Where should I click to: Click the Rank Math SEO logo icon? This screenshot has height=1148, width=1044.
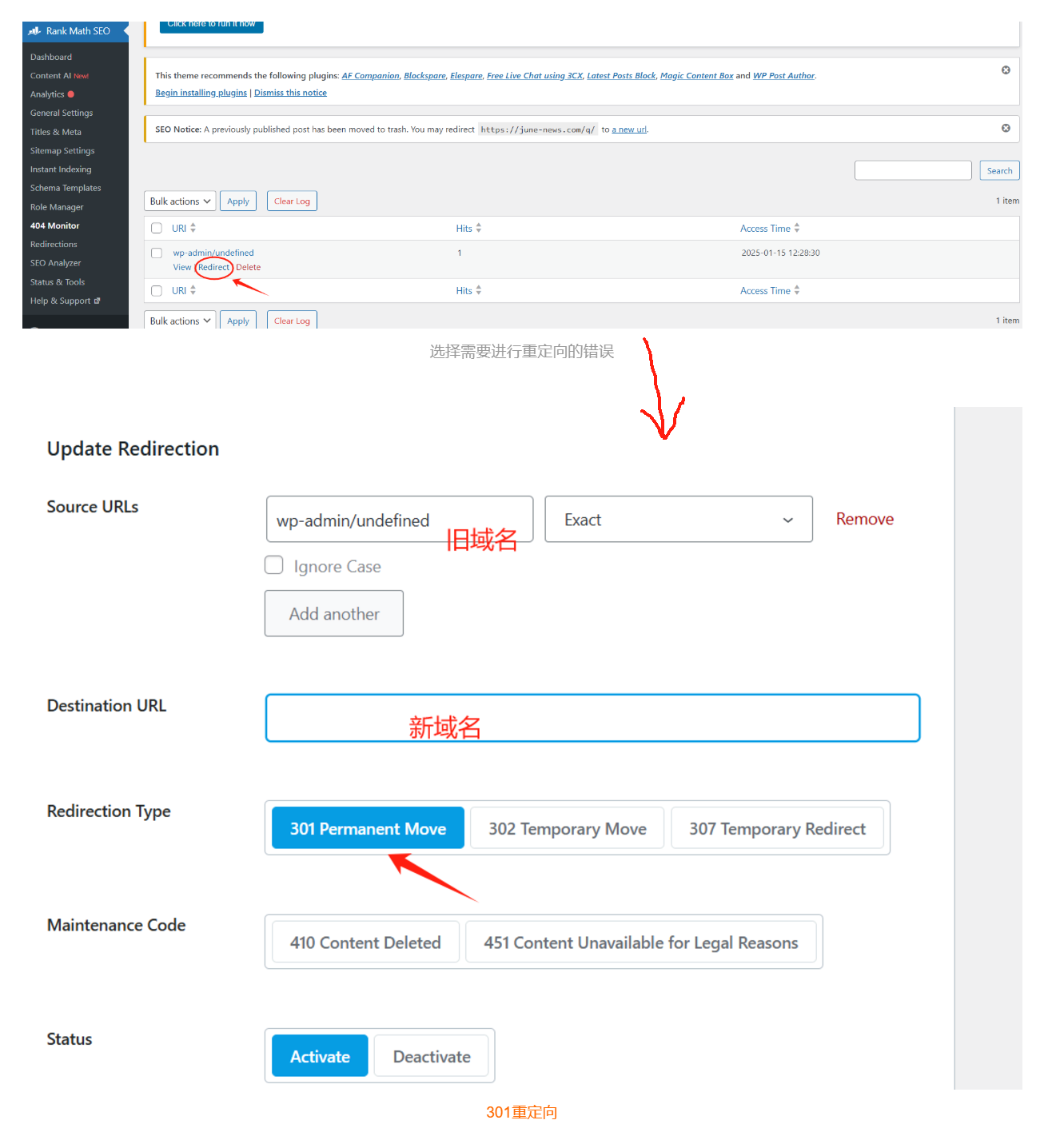point(34,30)
